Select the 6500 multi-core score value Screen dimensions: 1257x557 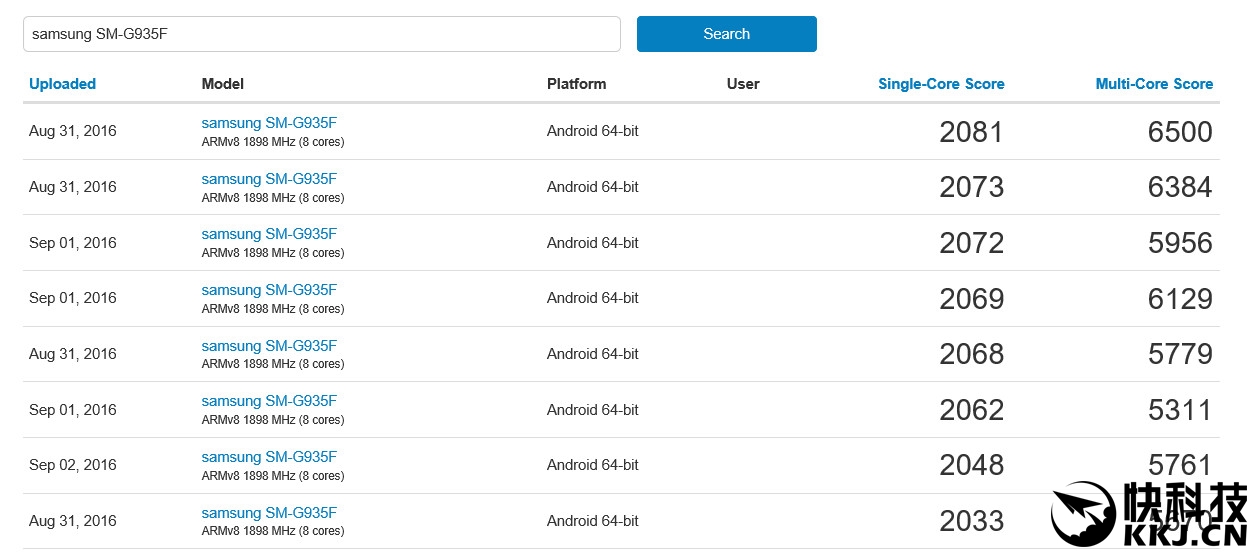[1180, 132]
